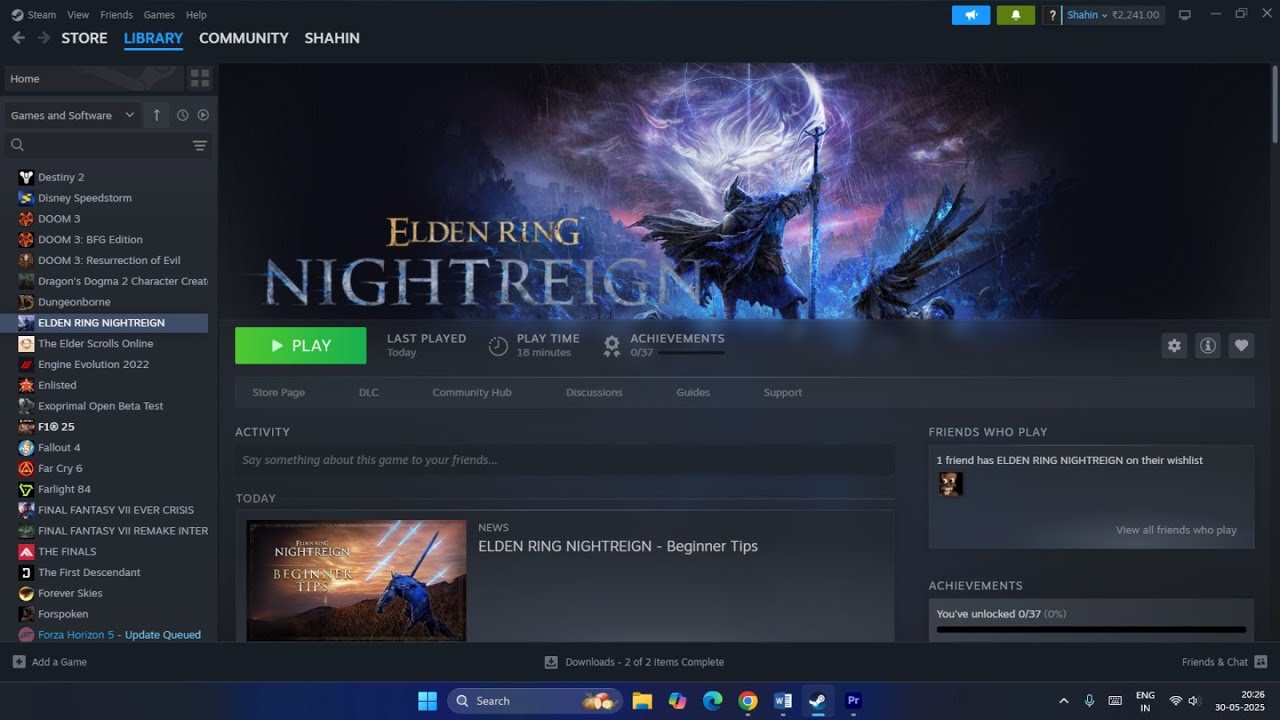Open File Explorer from the taskbar
Viewport: 1280px width, 720px height.
(x=642, y=701)
